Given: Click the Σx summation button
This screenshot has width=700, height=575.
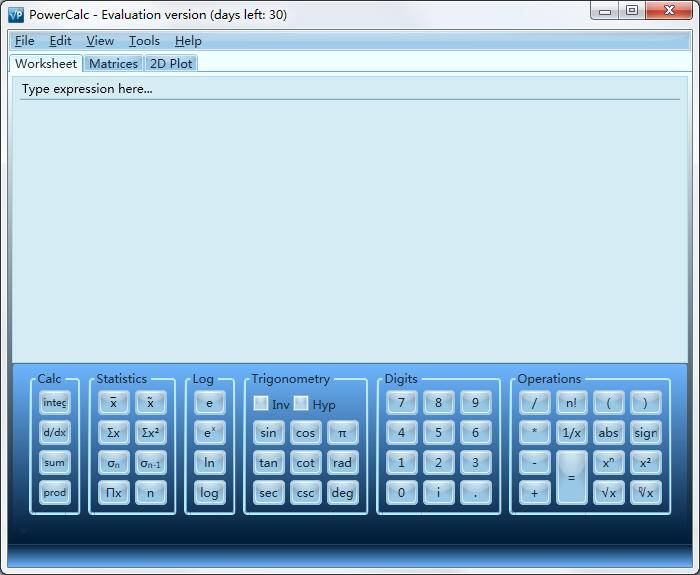Looking at the screenshot, I should (113, 433).
